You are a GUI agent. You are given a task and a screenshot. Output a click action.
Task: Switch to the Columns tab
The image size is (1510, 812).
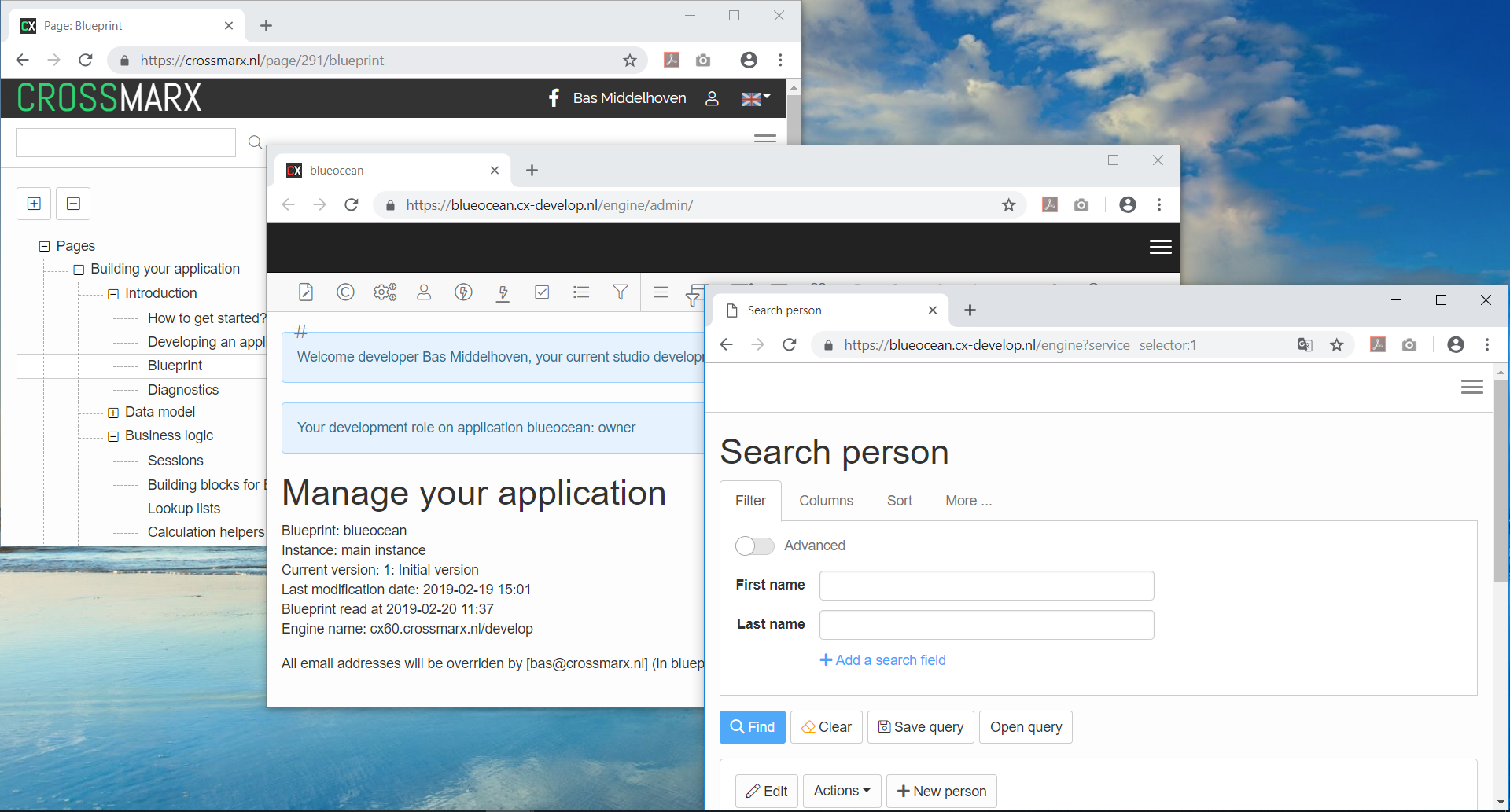coord(826,501)
